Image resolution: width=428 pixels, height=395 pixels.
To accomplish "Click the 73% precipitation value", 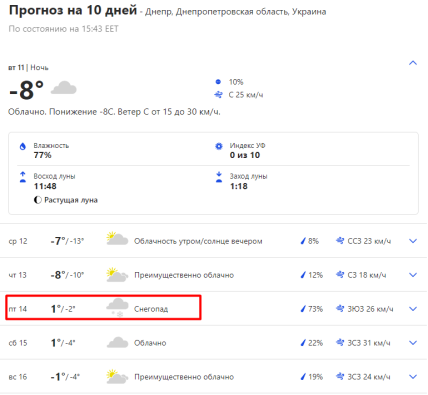I will [x=315, y=309].
